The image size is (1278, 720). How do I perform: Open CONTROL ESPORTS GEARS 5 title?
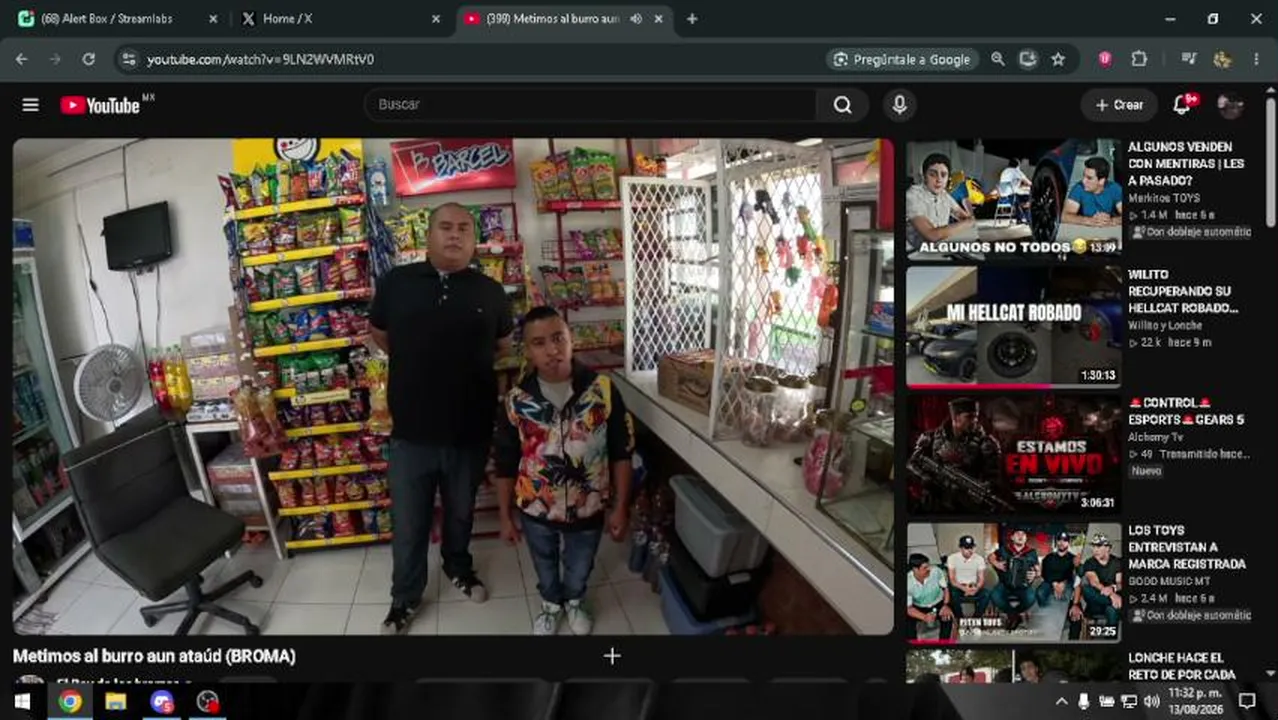coord(1187,411)
